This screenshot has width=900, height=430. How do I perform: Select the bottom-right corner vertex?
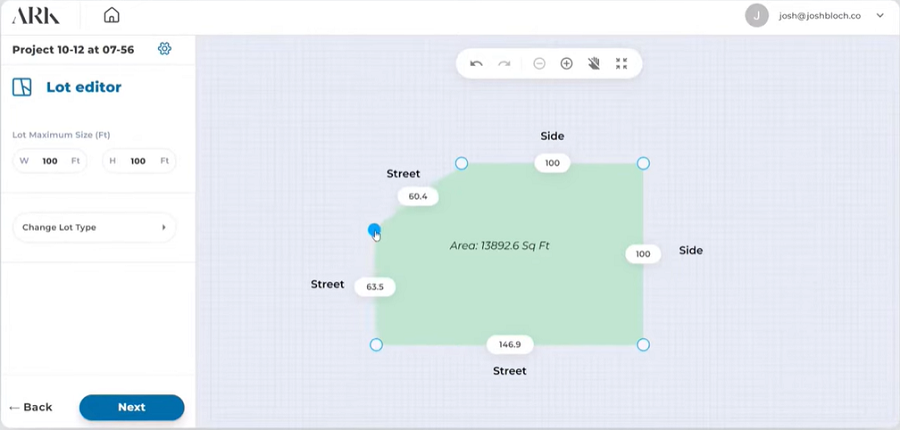point(643,344)
